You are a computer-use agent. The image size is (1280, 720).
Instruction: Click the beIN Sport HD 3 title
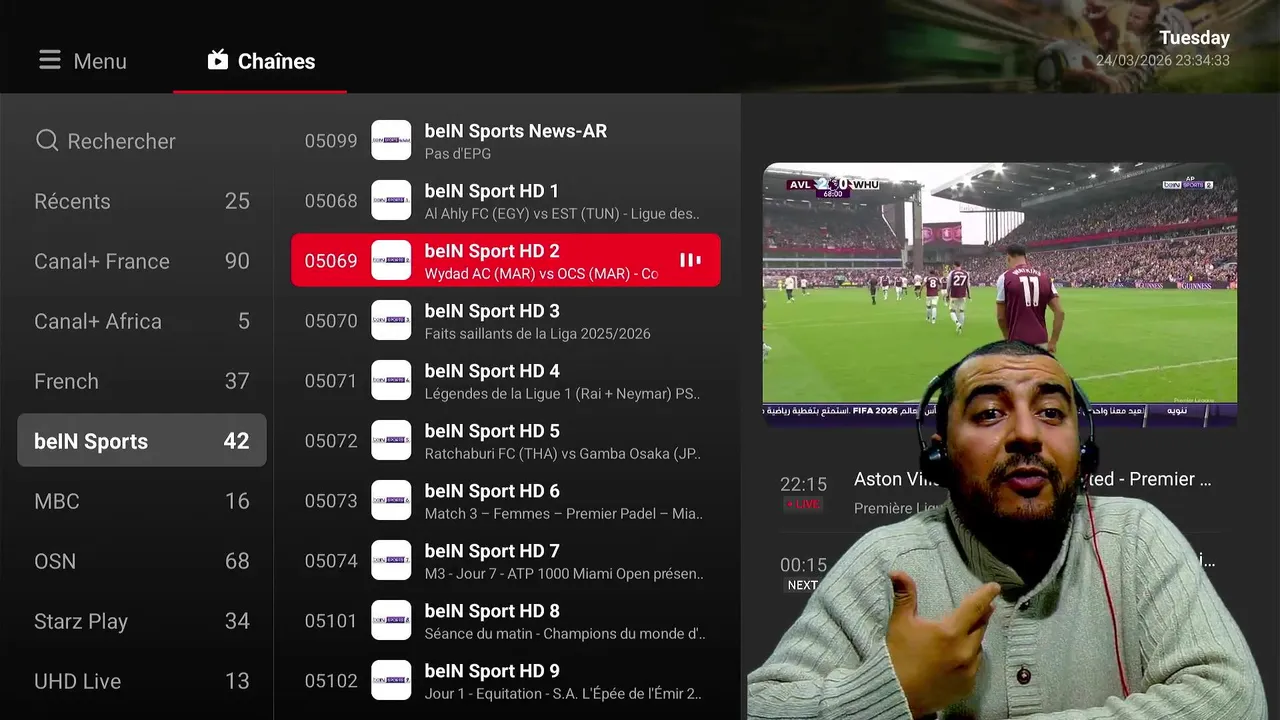point(492,311)
